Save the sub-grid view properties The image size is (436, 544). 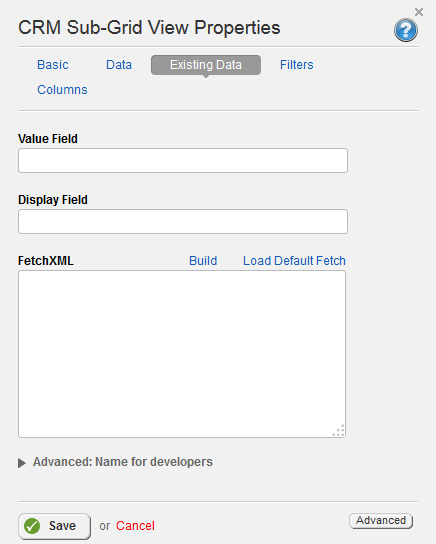pos(54,526)
